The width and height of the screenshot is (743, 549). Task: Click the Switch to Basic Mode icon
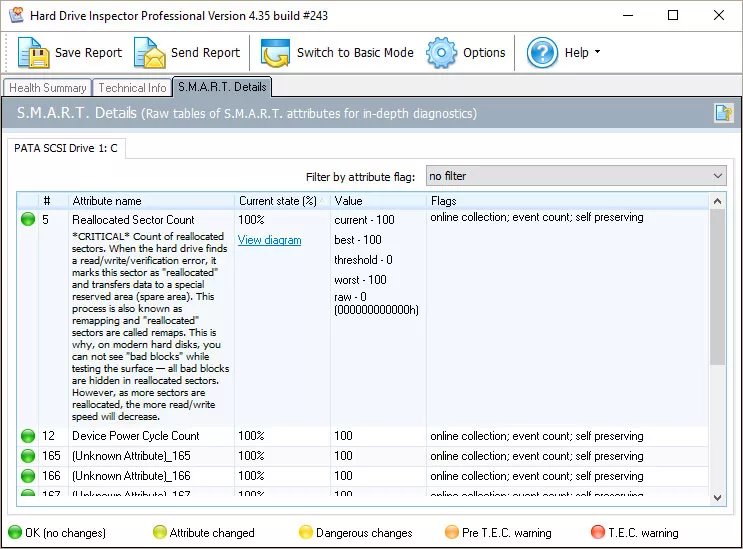275,53
